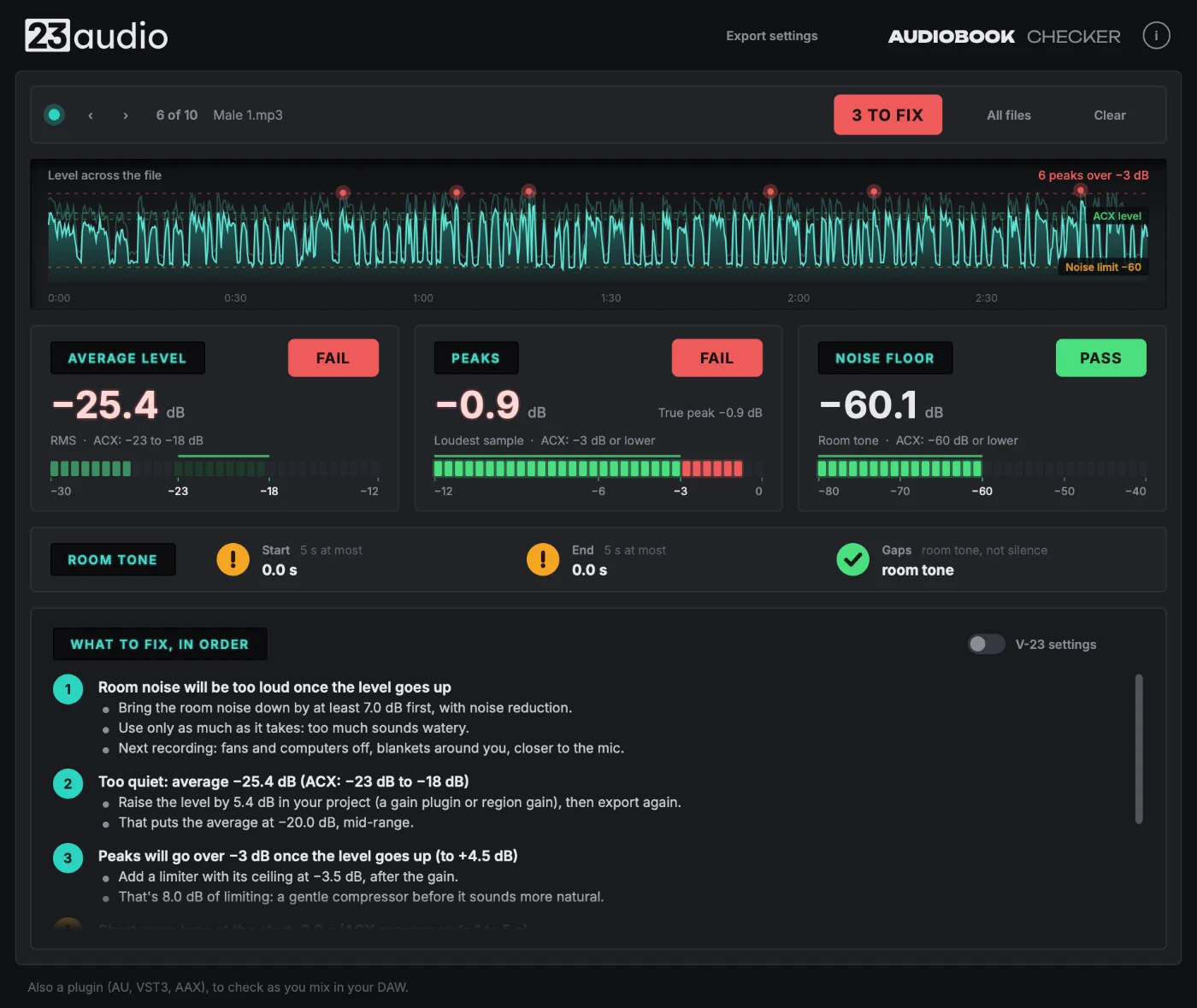1197x1008 pixels.
Task: Click fix step number 2 badge
Action: (68, 783)
